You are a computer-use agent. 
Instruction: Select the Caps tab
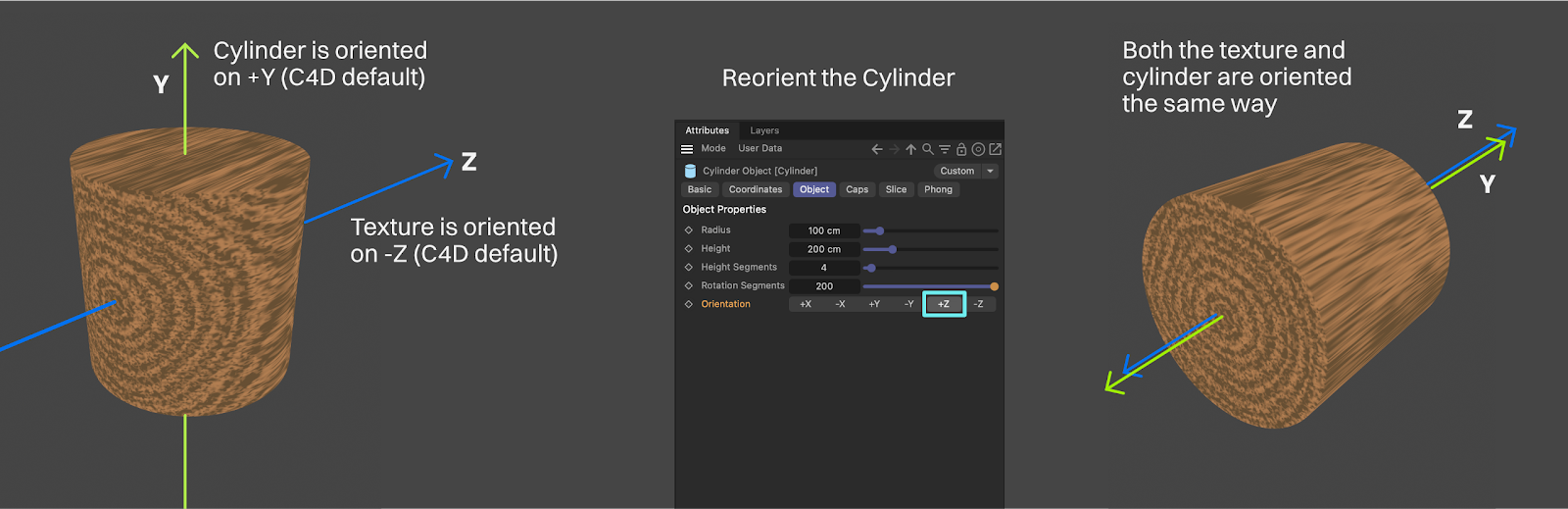pos(857,189)
